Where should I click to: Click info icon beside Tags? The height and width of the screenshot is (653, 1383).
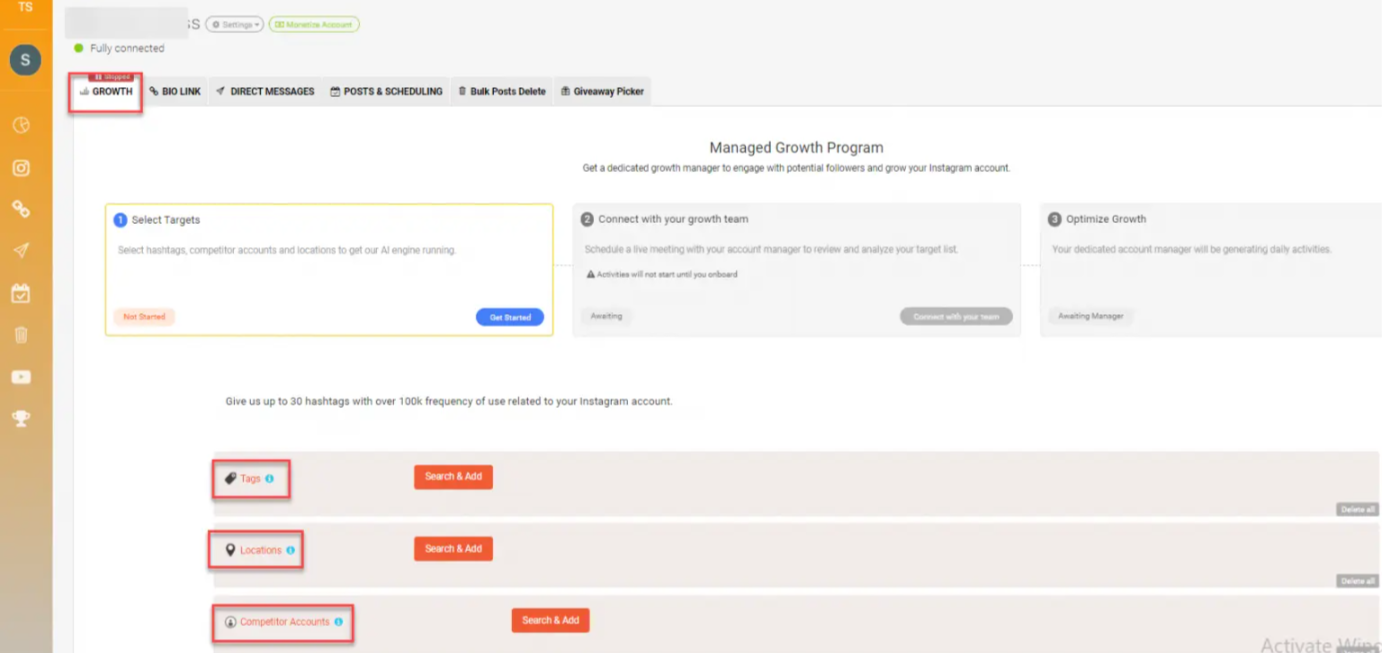tap(269, 479)
